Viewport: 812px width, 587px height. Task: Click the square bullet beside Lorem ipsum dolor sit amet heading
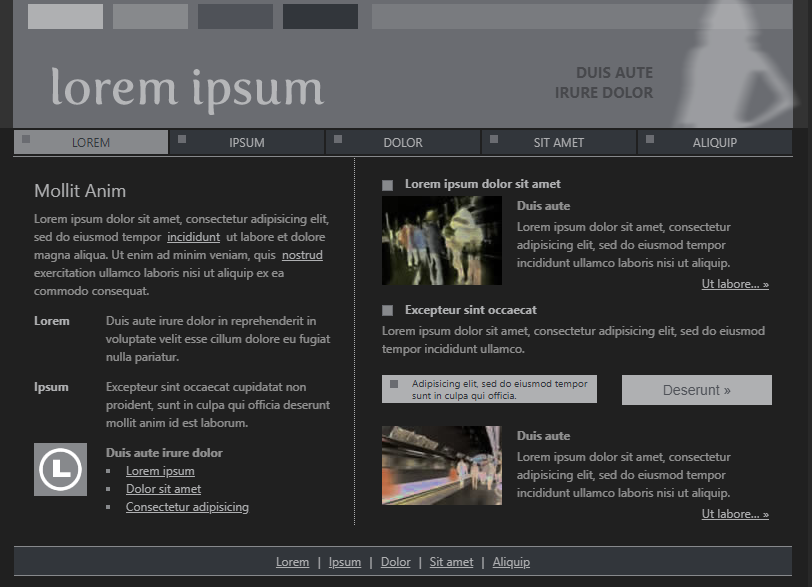coord(387,185)
